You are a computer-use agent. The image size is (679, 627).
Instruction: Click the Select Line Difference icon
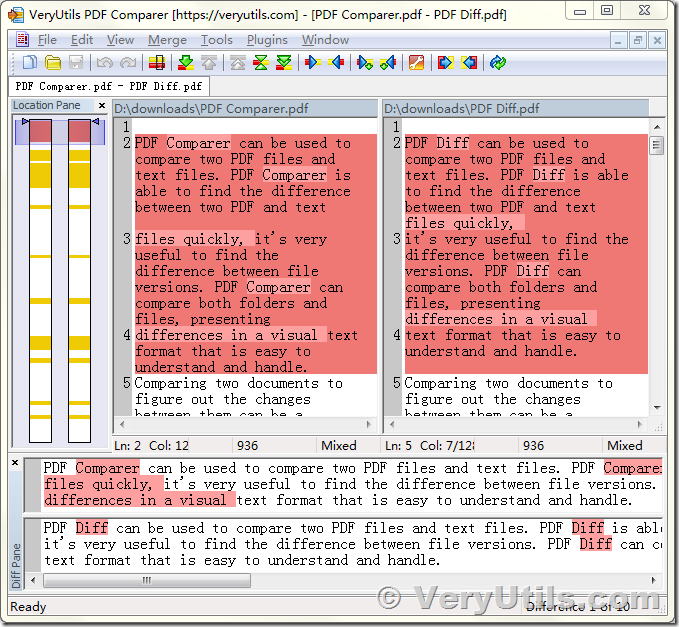point(157,63)
